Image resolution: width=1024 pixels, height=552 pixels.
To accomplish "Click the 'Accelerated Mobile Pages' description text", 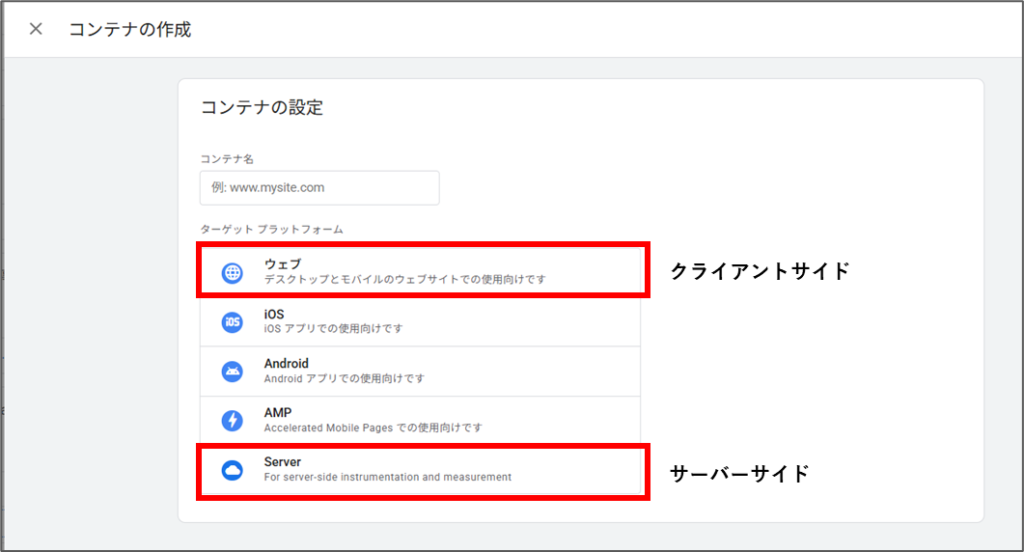I will click(372, 428).
